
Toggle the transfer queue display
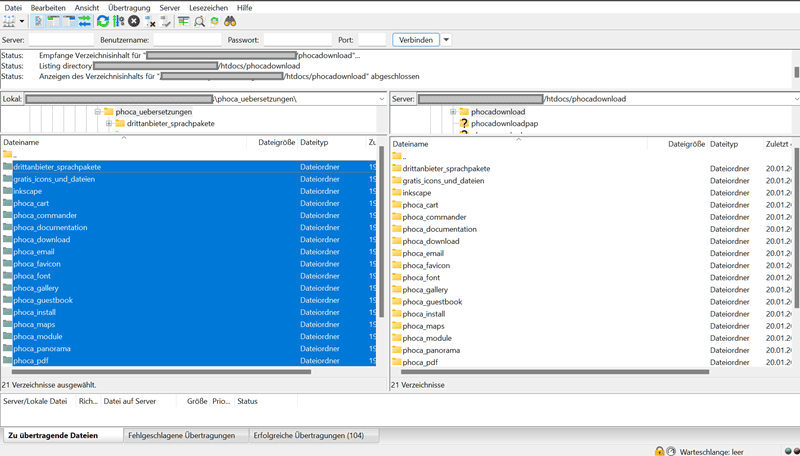(x=84, y=21)
